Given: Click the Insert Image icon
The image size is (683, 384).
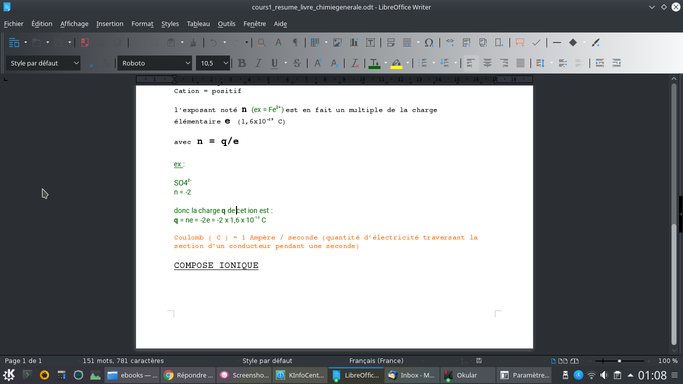Looking at the screenshot, I should tap(337, 43).
